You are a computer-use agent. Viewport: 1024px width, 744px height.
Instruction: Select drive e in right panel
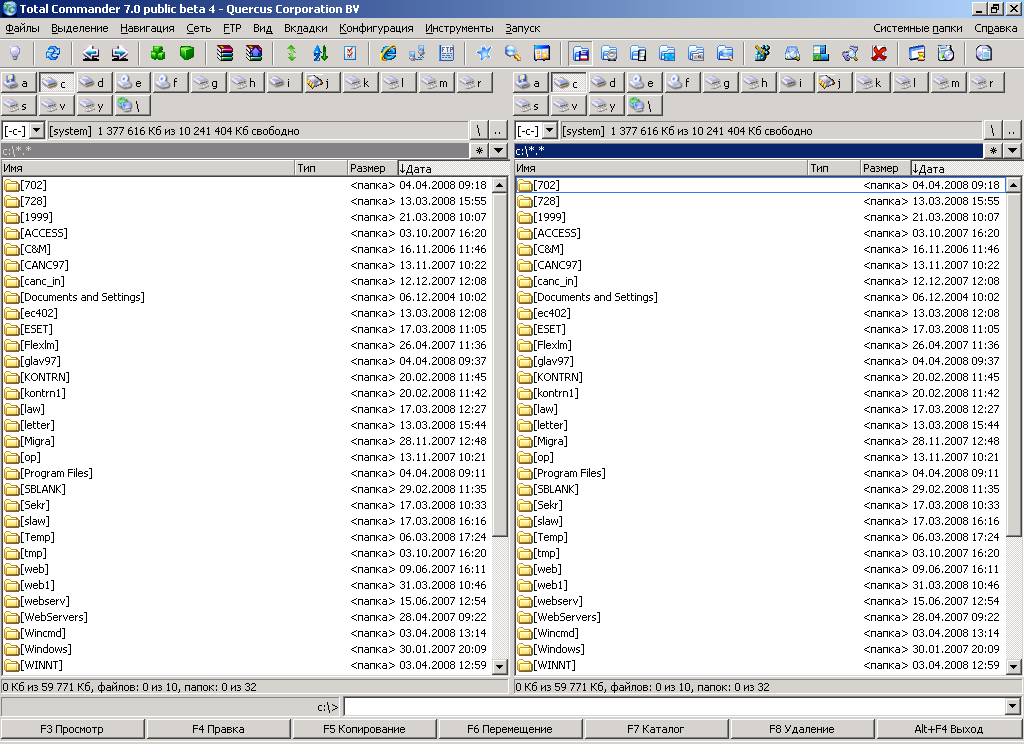click(x=644, y=83)
